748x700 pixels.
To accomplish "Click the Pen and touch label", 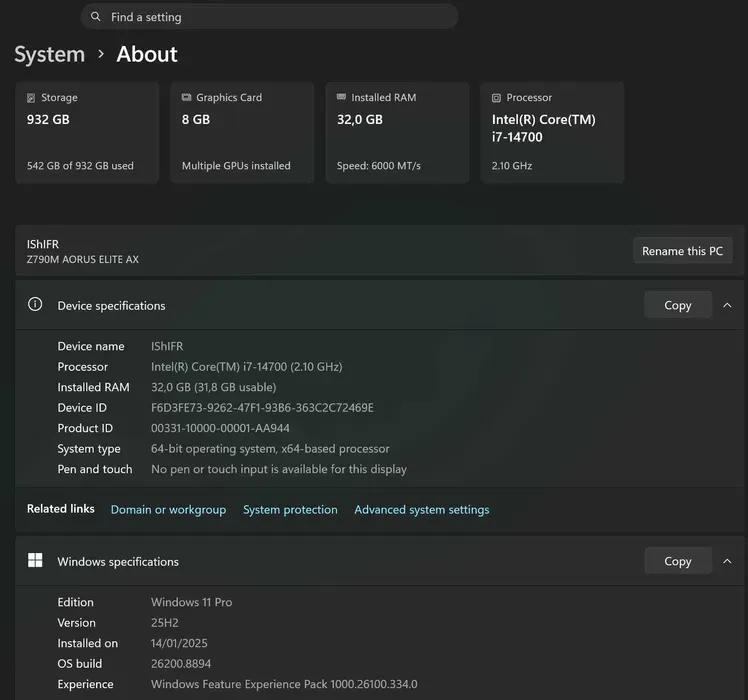I will [94, 469].
